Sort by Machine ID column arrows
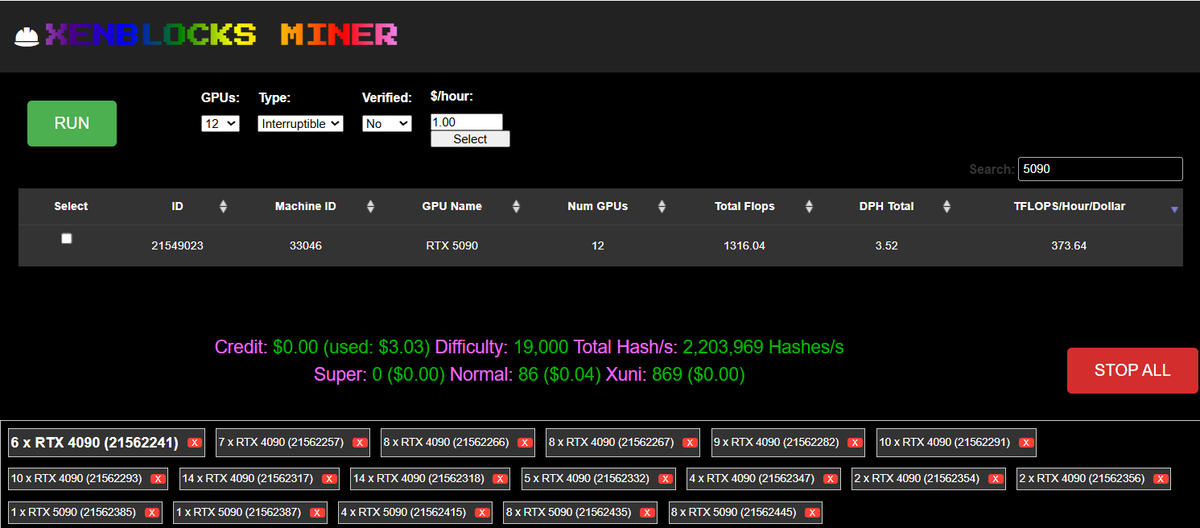This screenshot has width=1200, height=528. click(370, 207)
